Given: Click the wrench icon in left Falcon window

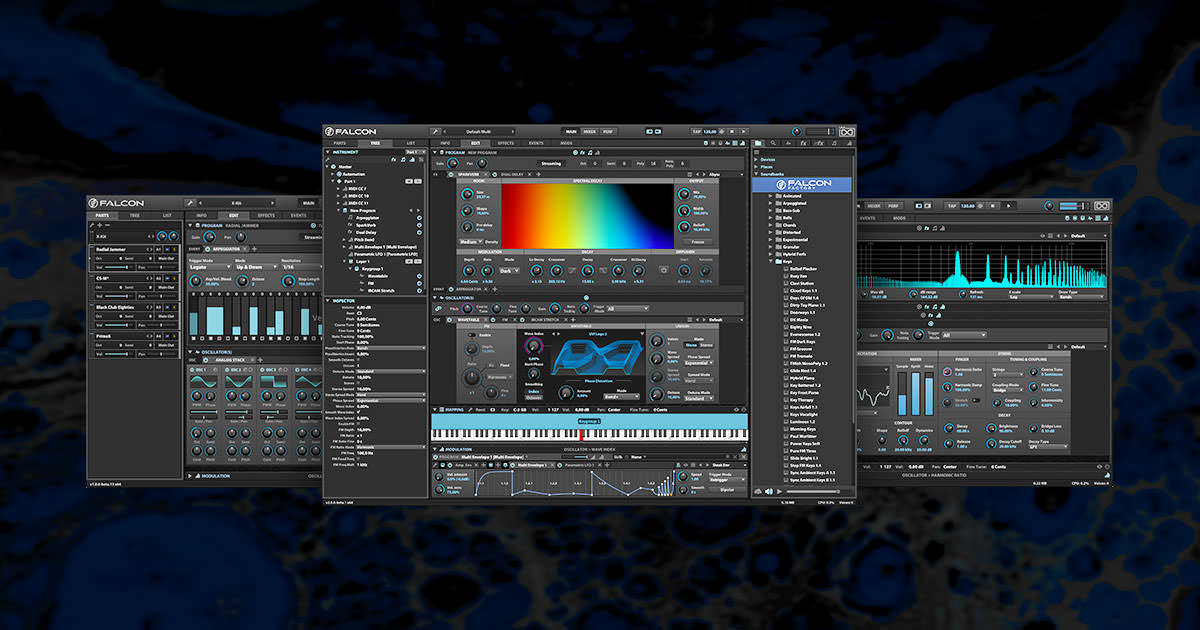Looking at the screenshot, I should pyautogui.click(x=190, y=203).
